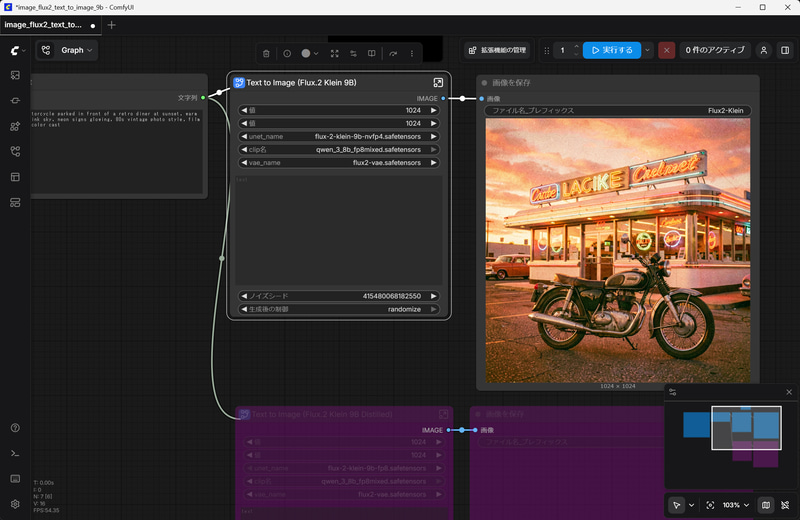This screenshot has width=800, height=520.
Task: Expand the run options arrow beside 実行する
Action: pos(648,50)
